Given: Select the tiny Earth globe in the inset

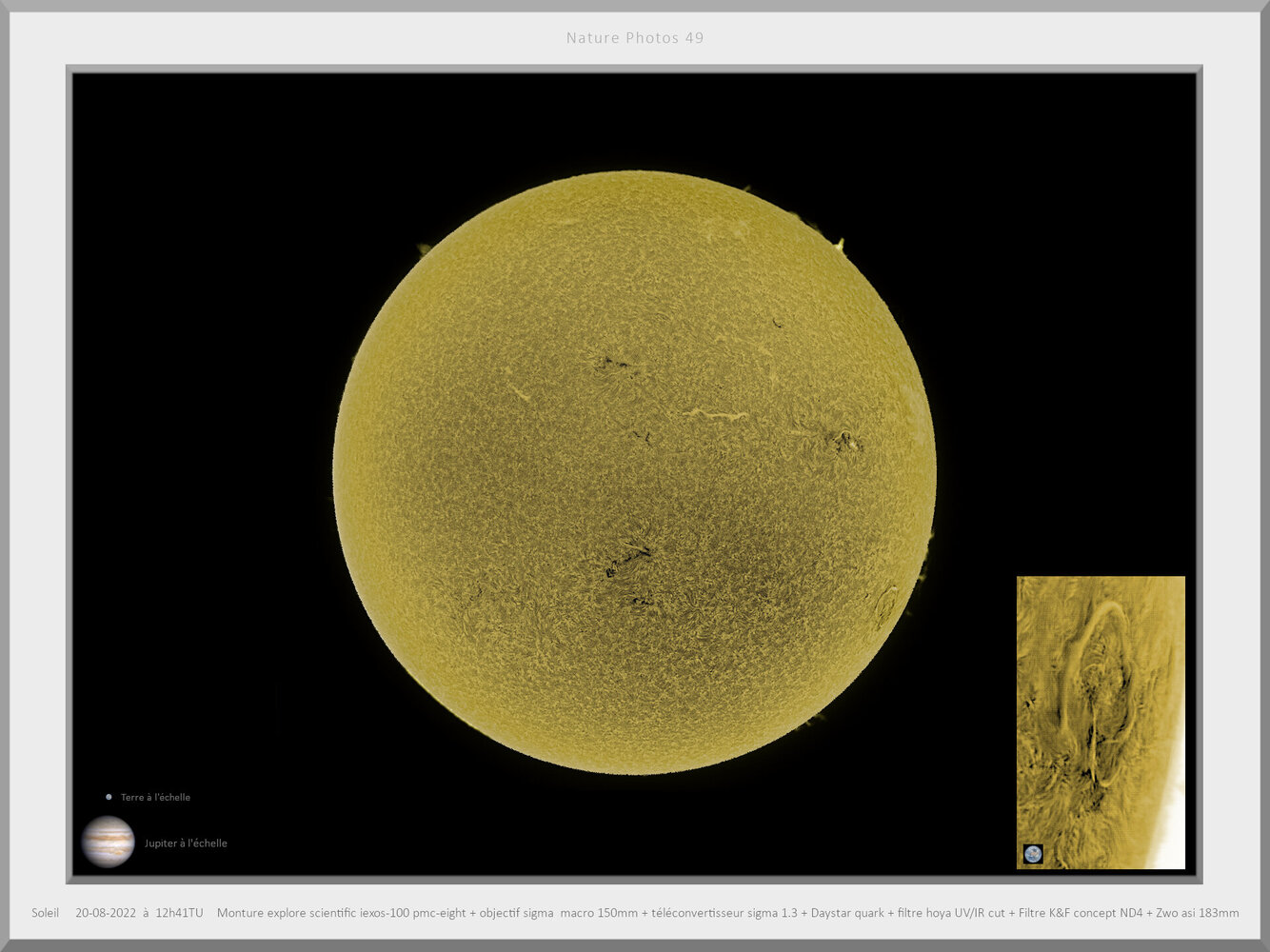Looking at the screenshot, I should click(x=1031, y=854).
